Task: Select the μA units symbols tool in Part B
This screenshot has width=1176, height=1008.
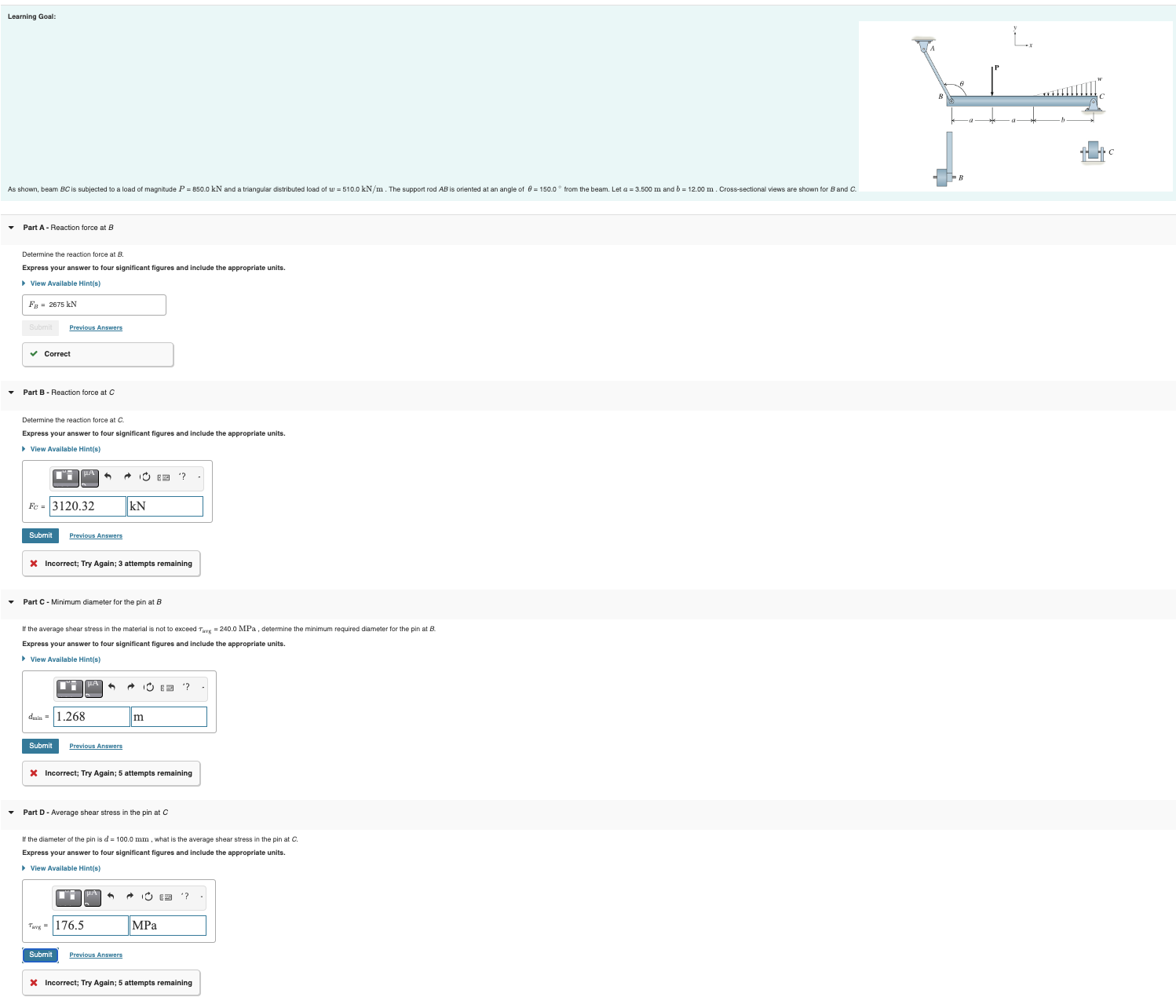Action: click(x=89, y=477)
